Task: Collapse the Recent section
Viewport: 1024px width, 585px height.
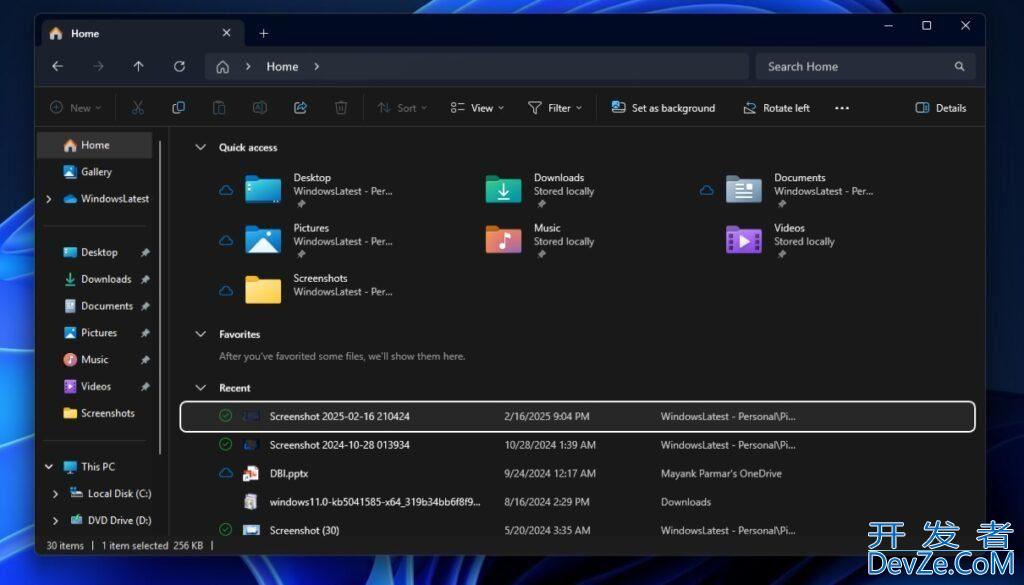Action: click(x=200, y=387)
